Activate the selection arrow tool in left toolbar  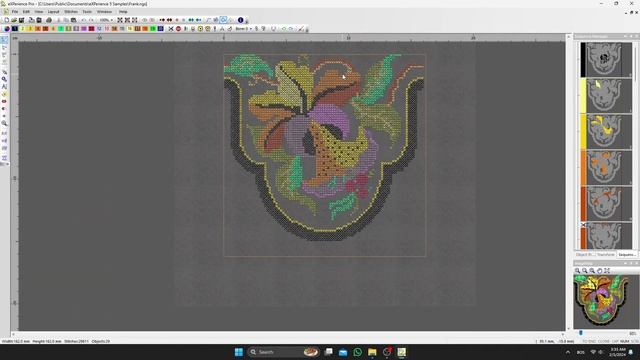(x=4, y=40)
